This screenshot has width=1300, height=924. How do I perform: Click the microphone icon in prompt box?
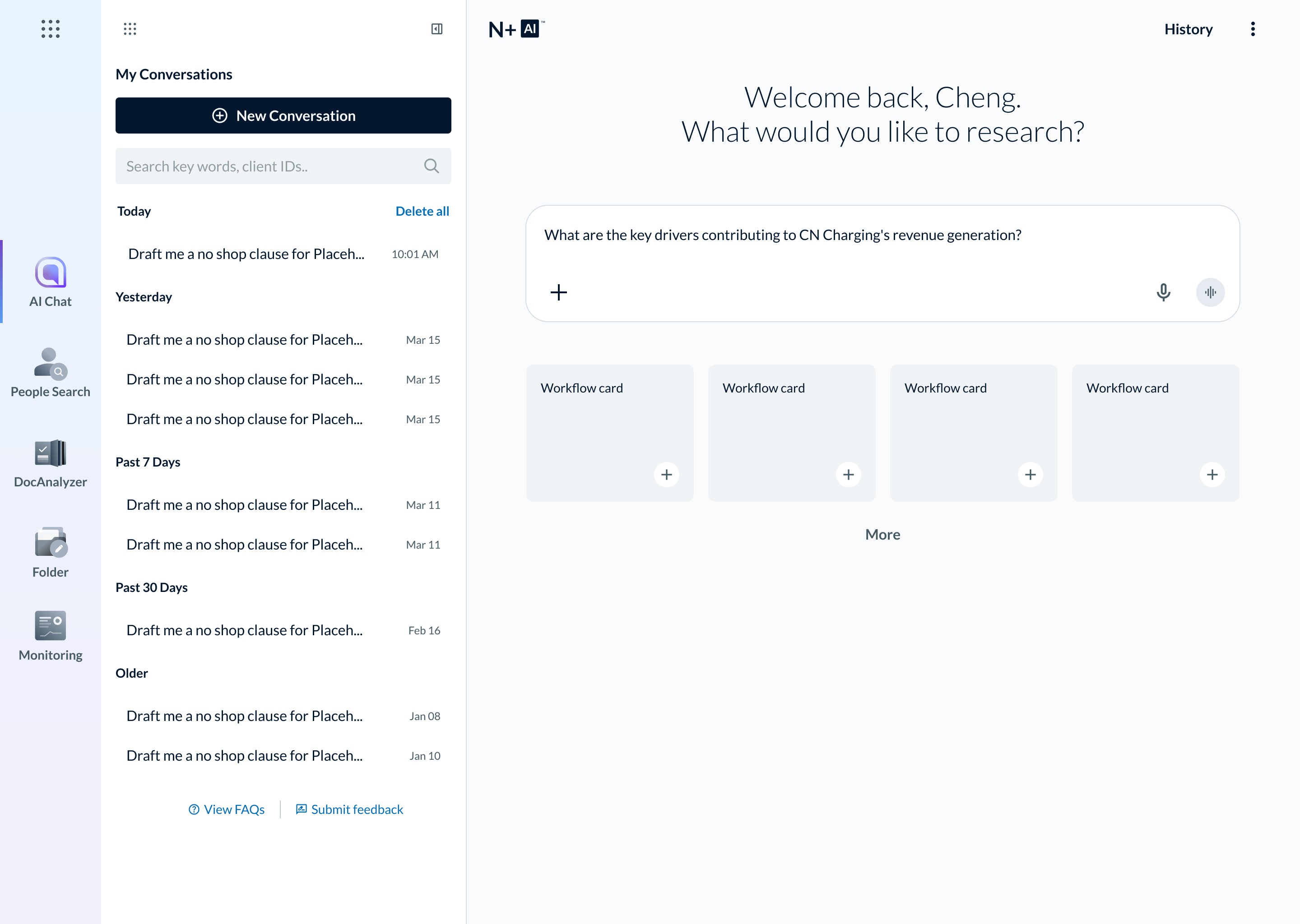click(1163, 292)
